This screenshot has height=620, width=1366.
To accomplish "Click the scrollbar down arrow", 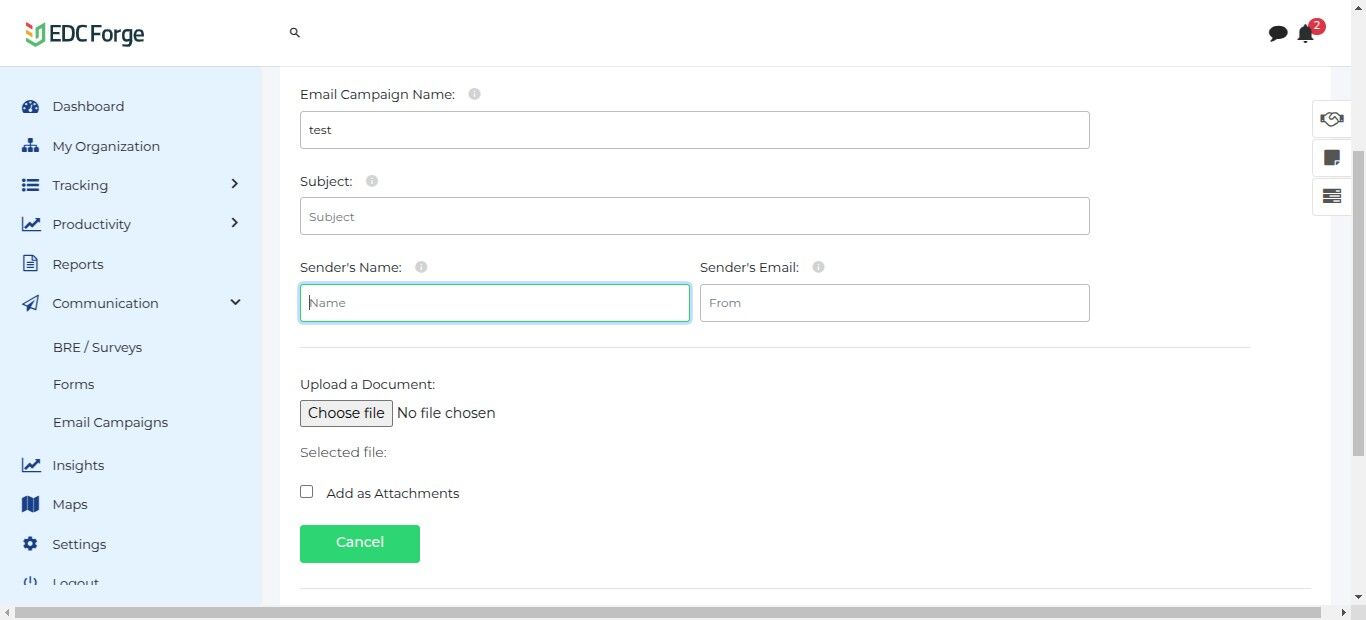I will [x=1358, y=597].
